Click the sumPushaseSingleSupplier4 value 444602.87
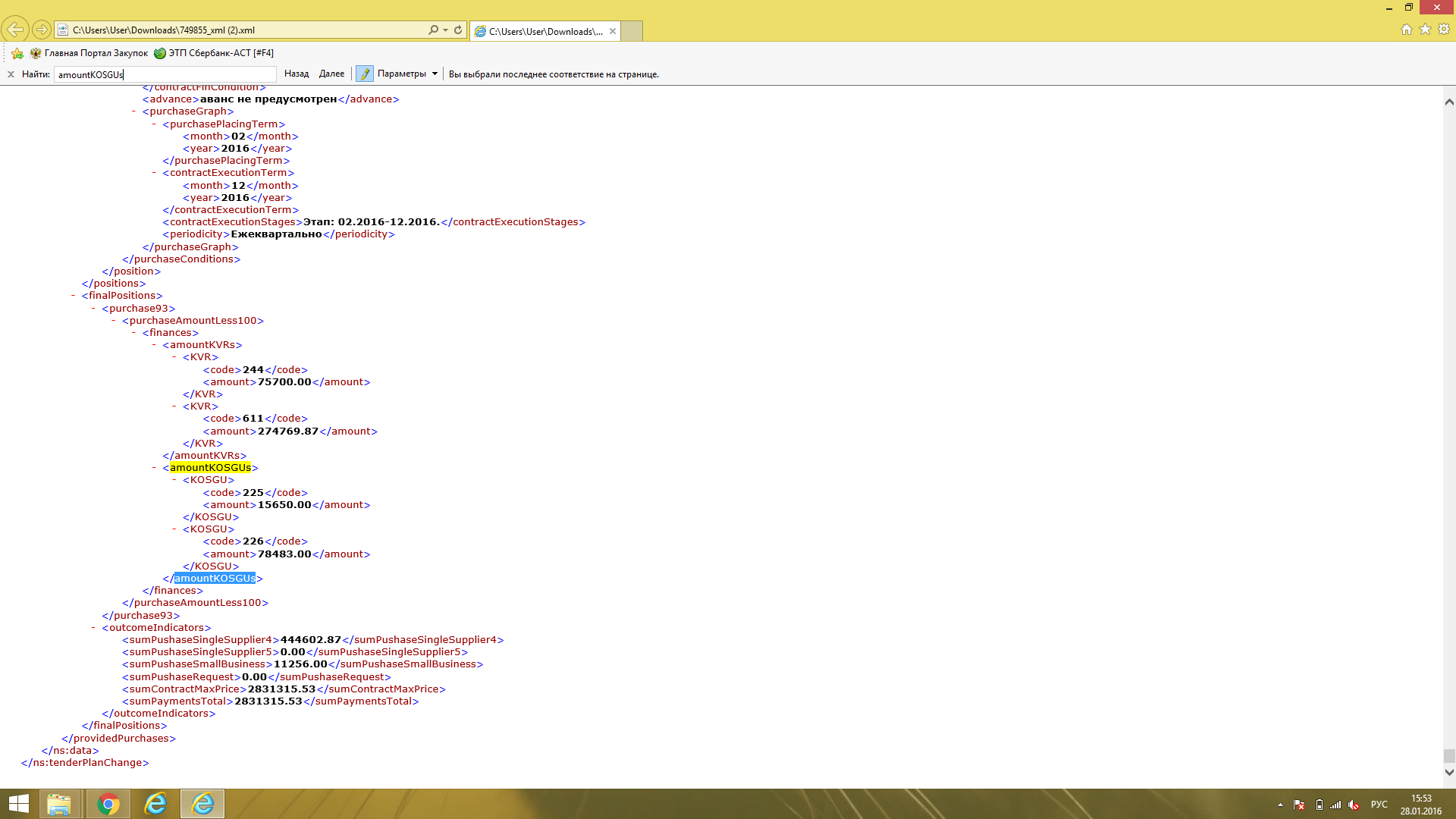This screenshot has width=1456, height=819. coord(311,640)
